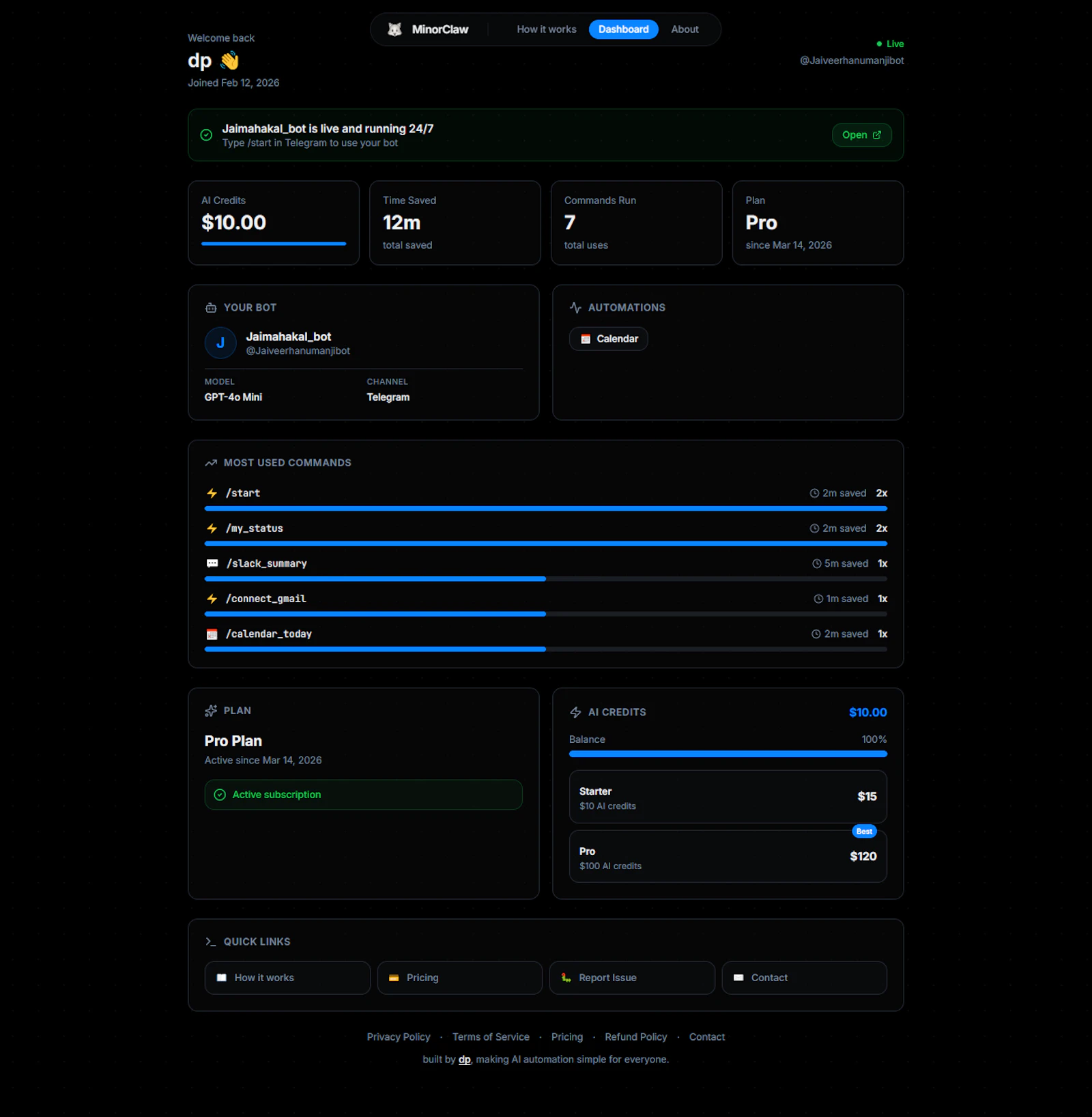The height and width of the screenshot is (1117, 1092).
Task: Open the Contact quick link button
Action: pyautogui.click(x=805, y=978)
